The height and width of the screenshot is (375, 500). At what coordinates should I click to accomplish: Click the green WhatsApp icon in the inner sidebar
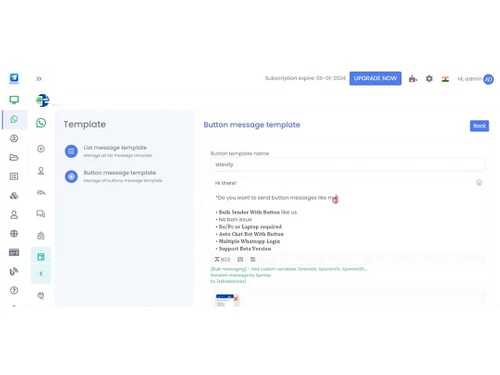41,123
